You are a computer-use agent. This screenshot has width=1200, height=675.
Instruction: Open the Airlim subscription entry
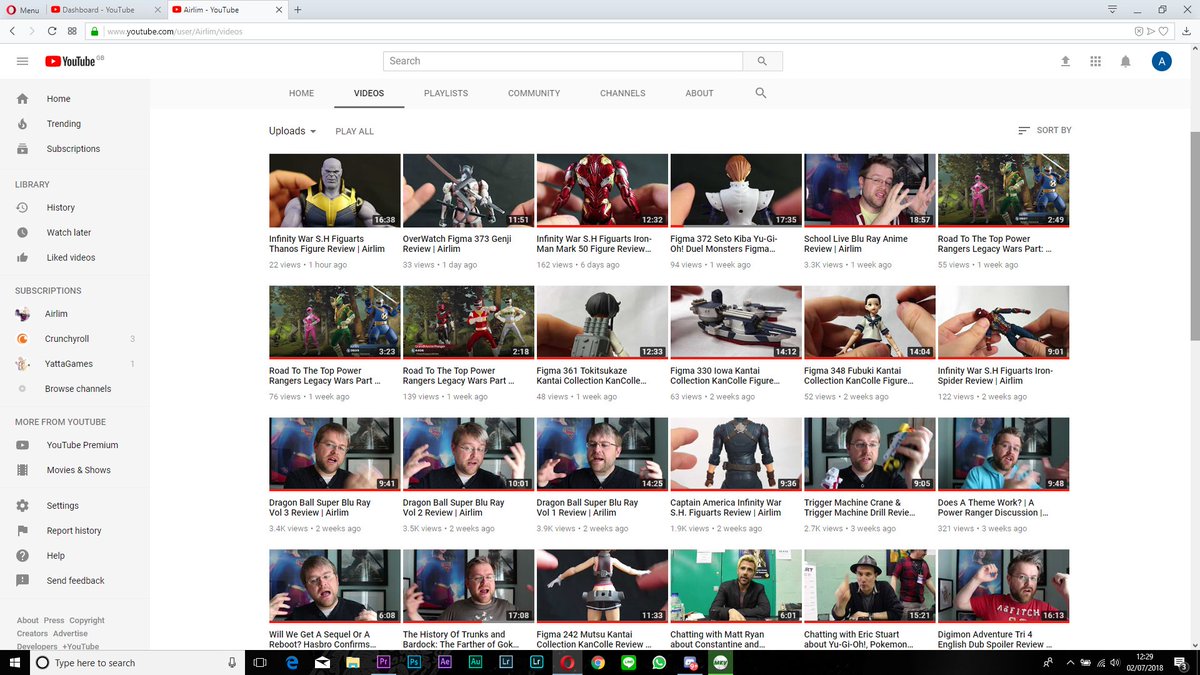click(x=56, y=314)
